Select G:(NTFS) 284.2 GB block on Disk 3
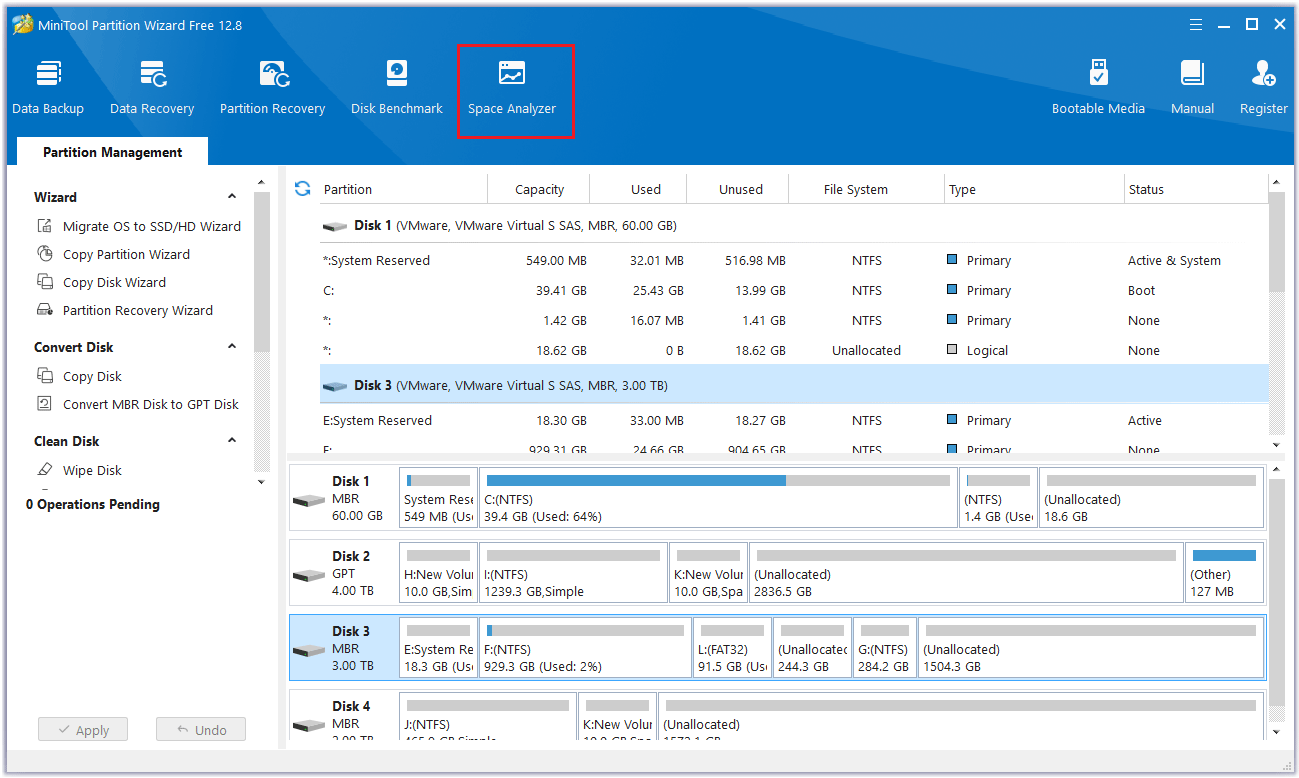The width and height of the screenshot is (1299, 778). pyautogui.click(x=885, y=648)
